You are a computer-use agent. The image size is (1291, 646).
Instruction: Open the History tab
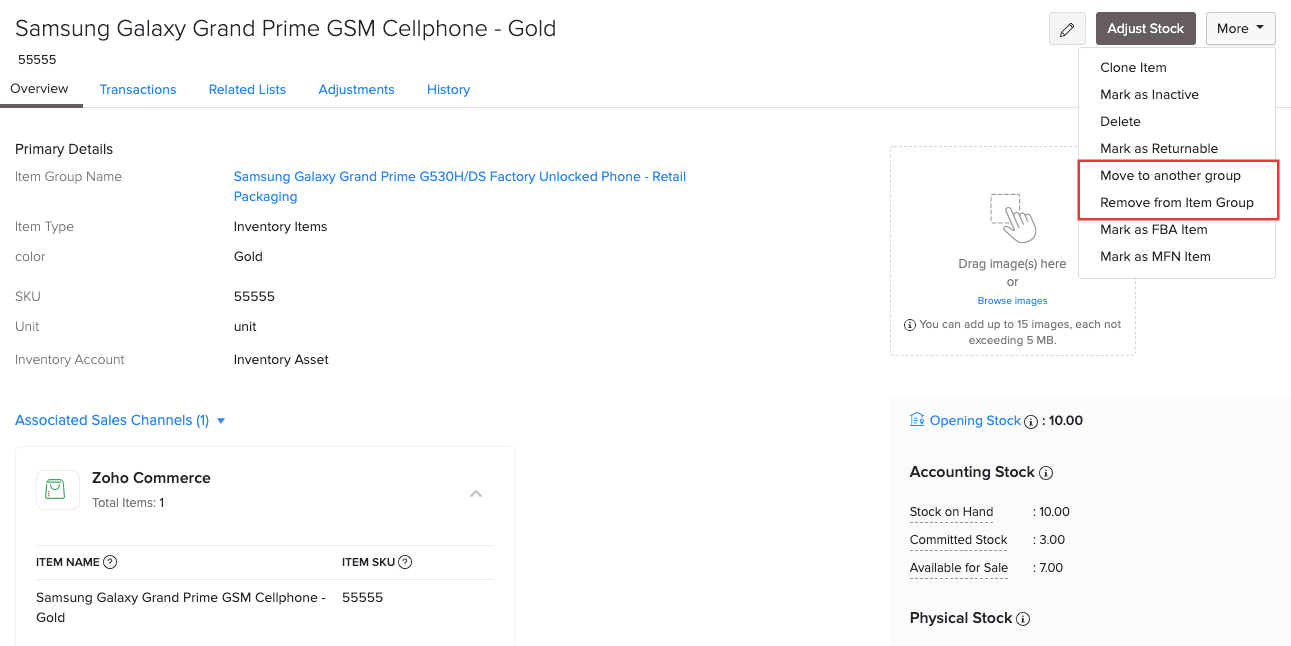coord(448,89)
